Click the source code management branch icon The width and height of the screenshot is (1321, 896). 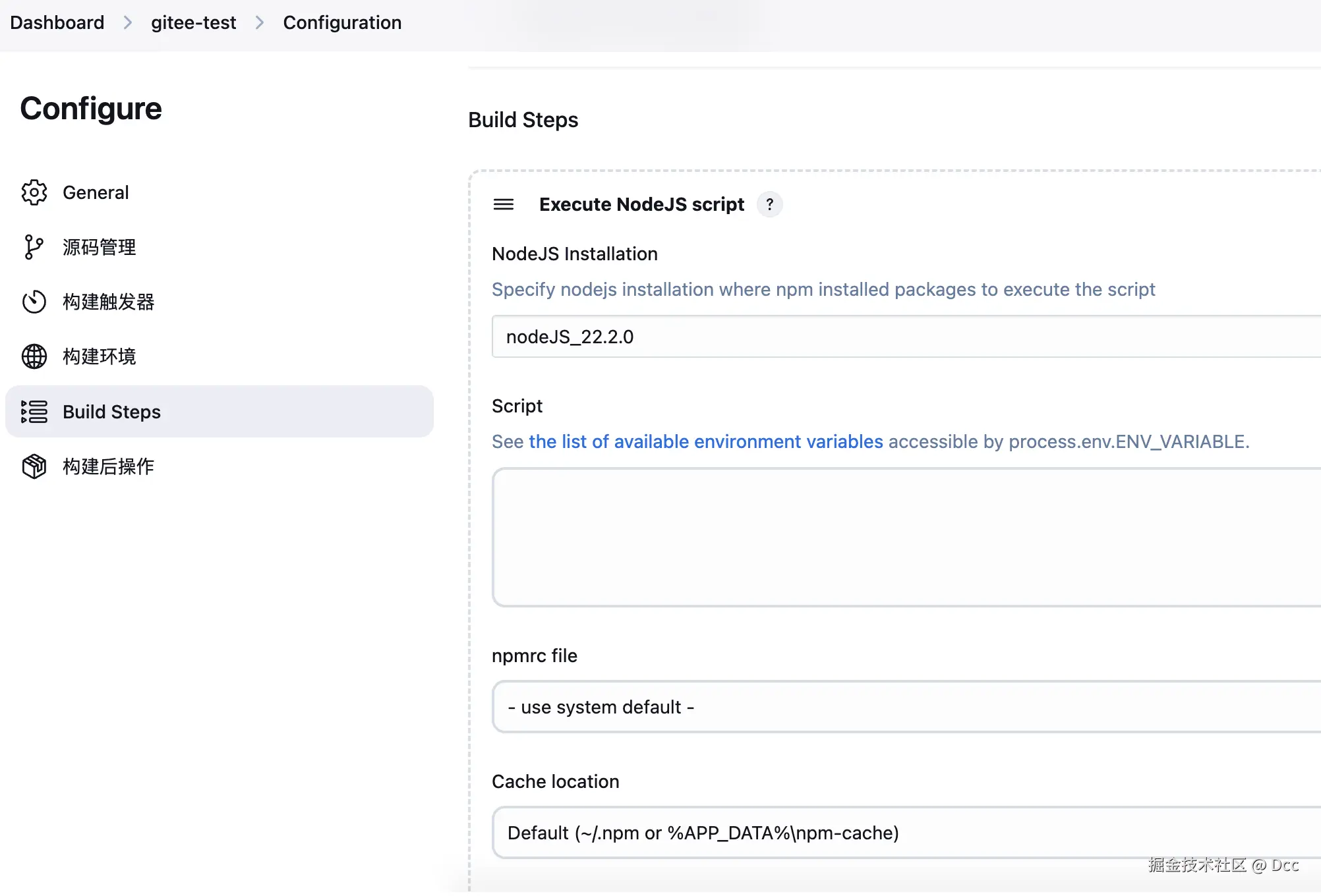tap(34, 247)
